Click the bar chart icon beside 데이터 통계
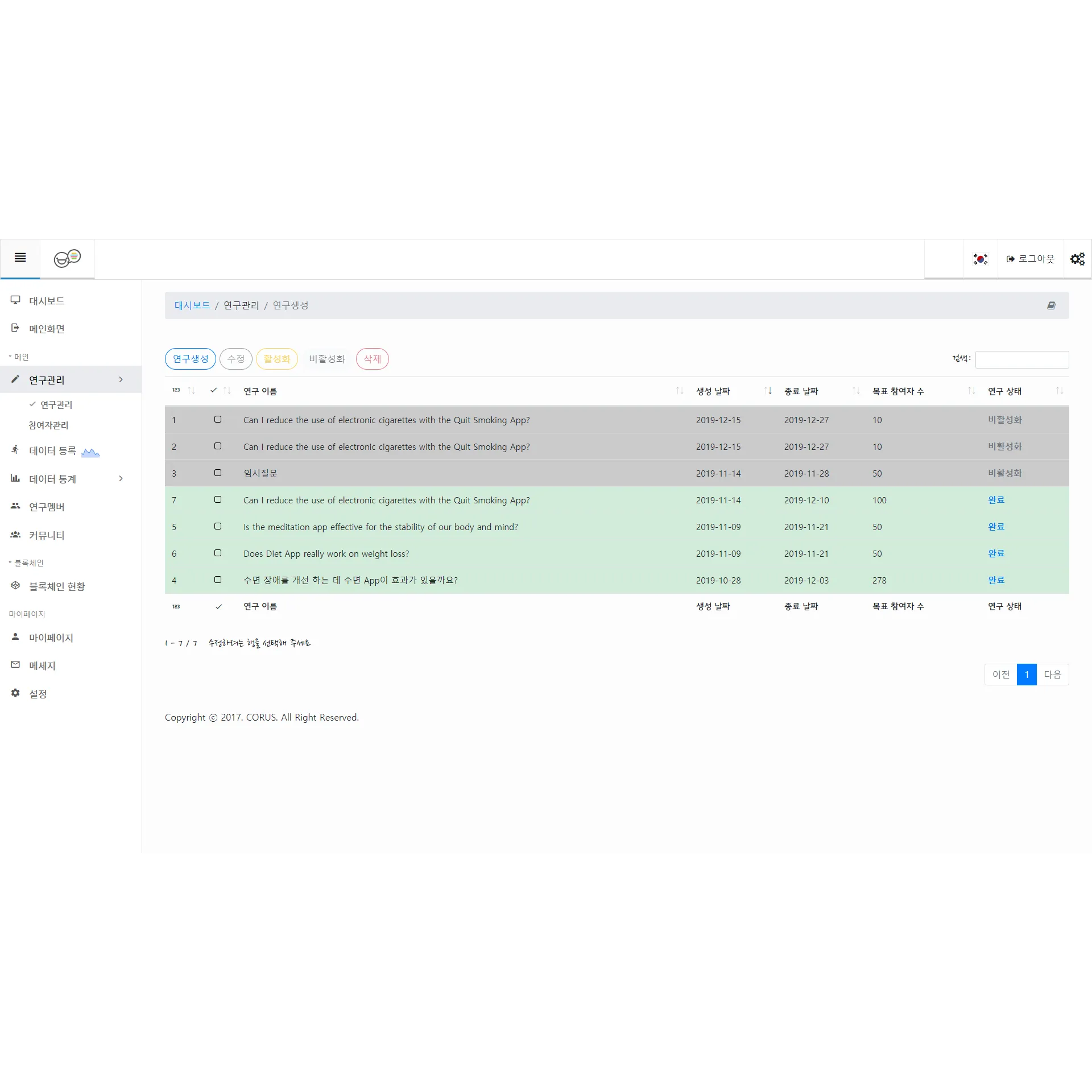 tap(15, 478)
